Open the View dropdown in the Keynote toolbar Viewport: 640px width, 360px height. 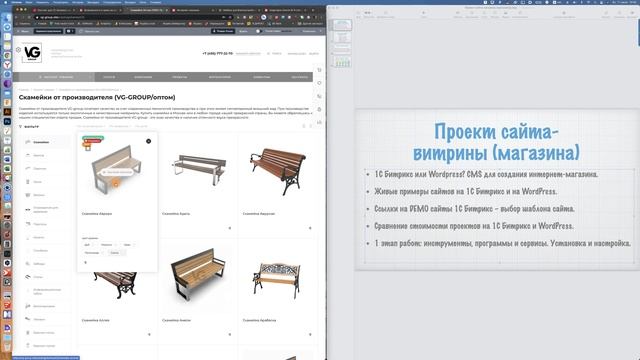pyautogui.click(x=358, y=14)
